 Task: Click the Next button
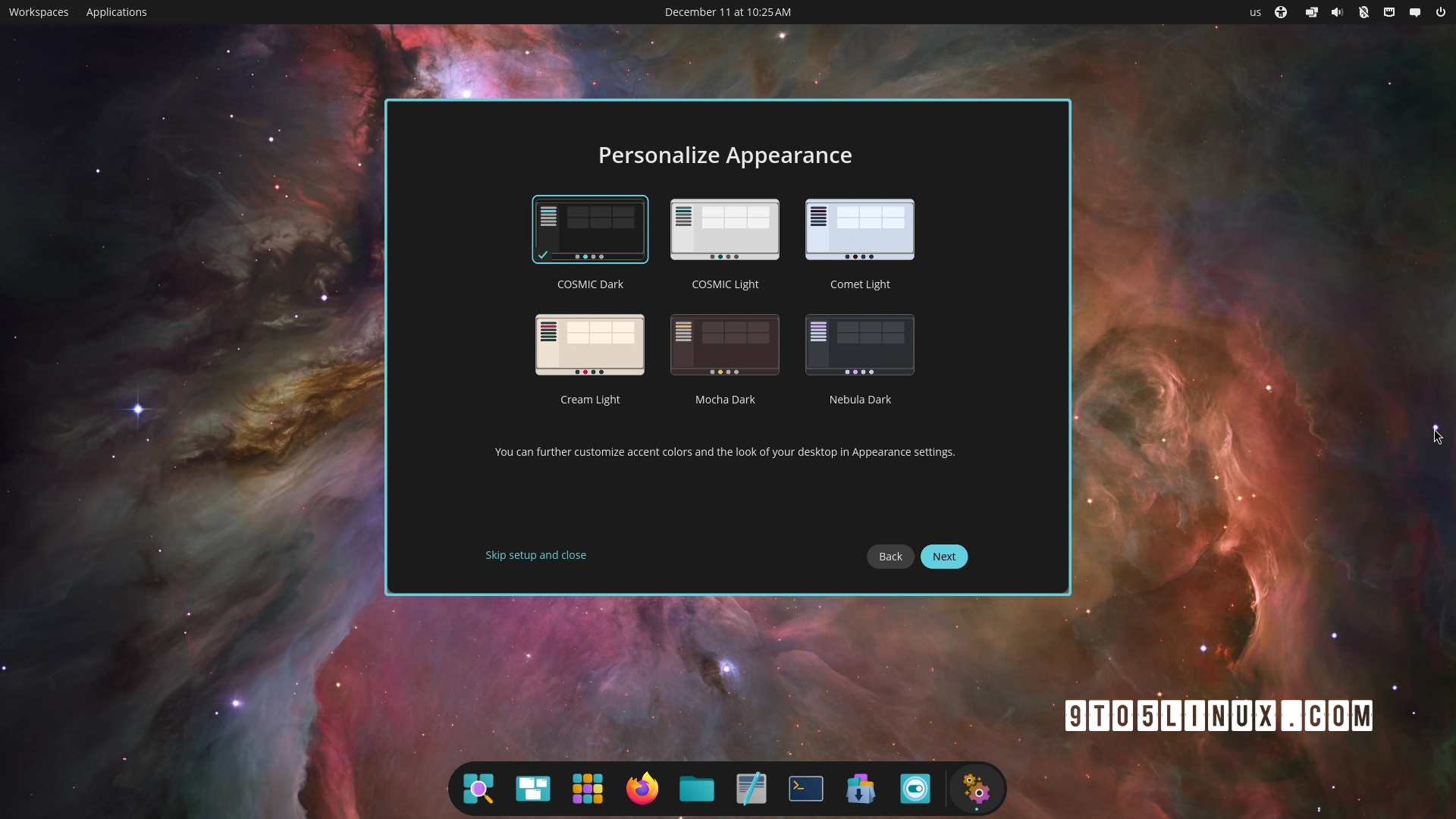[944, 557]
